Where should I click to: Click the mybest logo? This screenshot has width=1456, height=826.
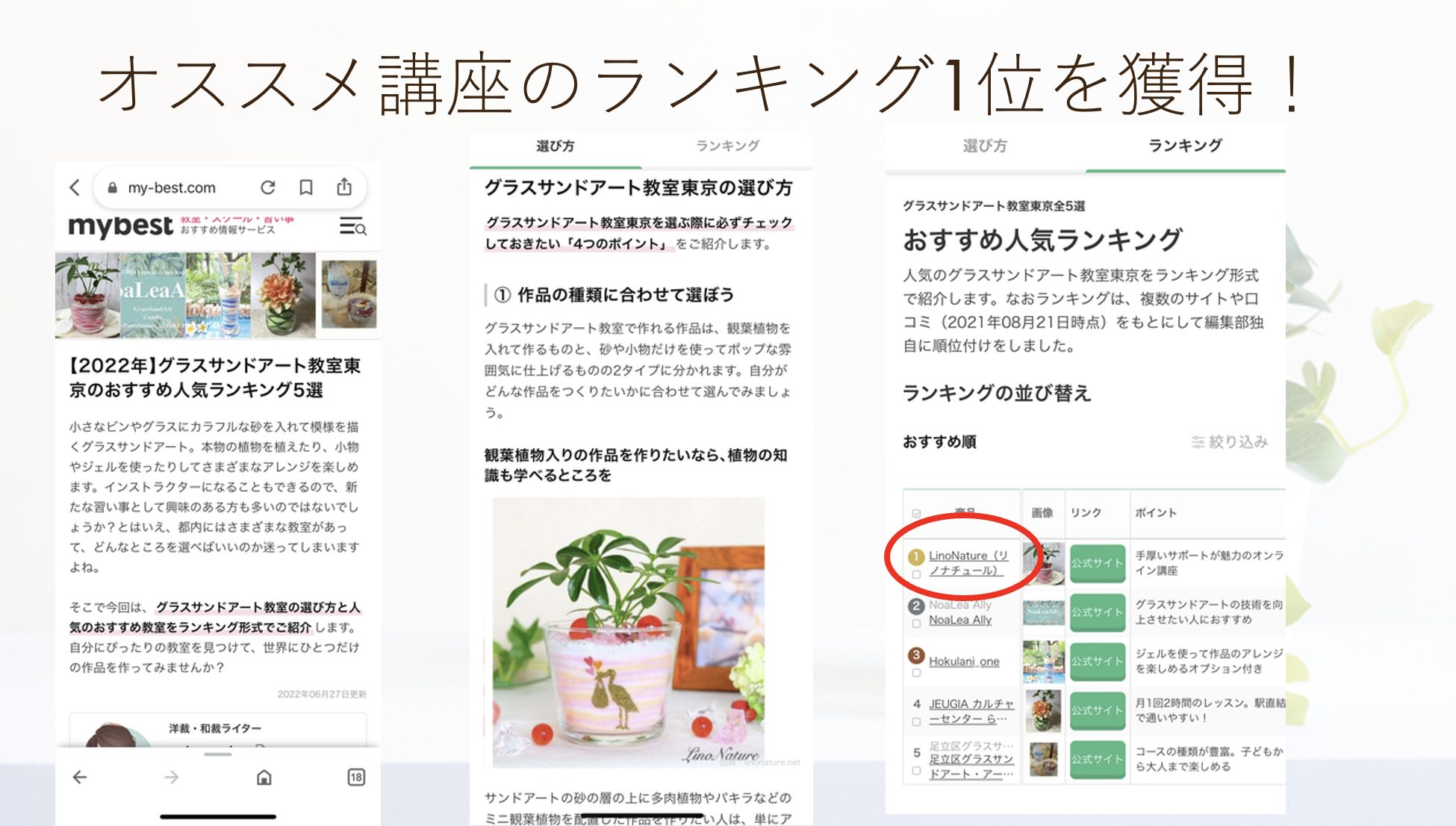pyautogui.click(x=120, y=226)
